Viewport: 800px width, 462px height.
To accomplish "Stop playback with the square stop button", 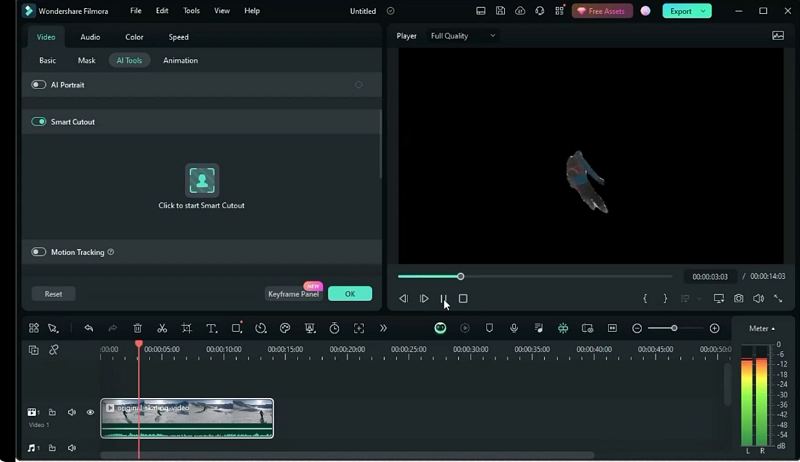I will click(463, 298).
